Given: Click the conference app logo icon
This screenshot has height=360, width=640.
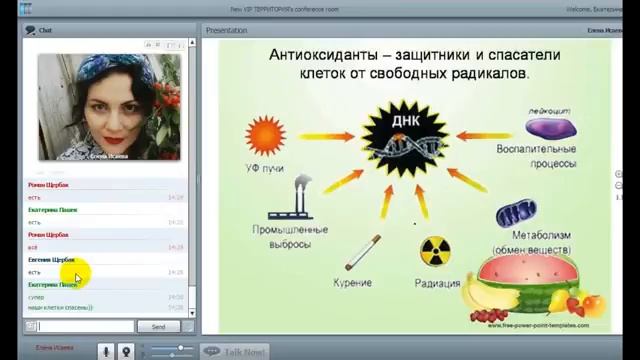Looking at the screenshot, I should pyautogui.click(x=26, y=8).
